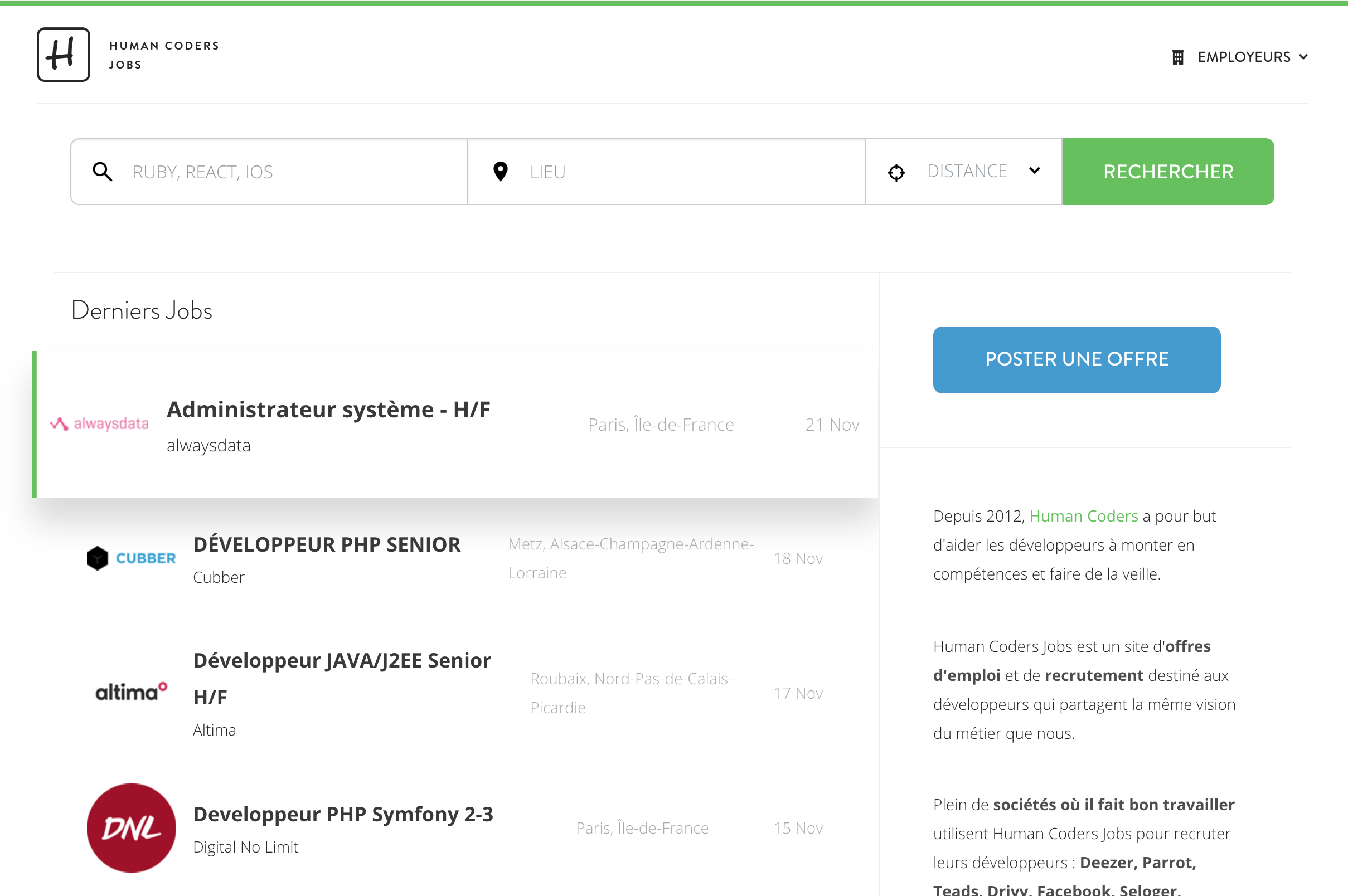Image resolution: width=1348 pixels, height=896 pixels.
Task: Click the alwaysdata company logo
Action: 99,424
